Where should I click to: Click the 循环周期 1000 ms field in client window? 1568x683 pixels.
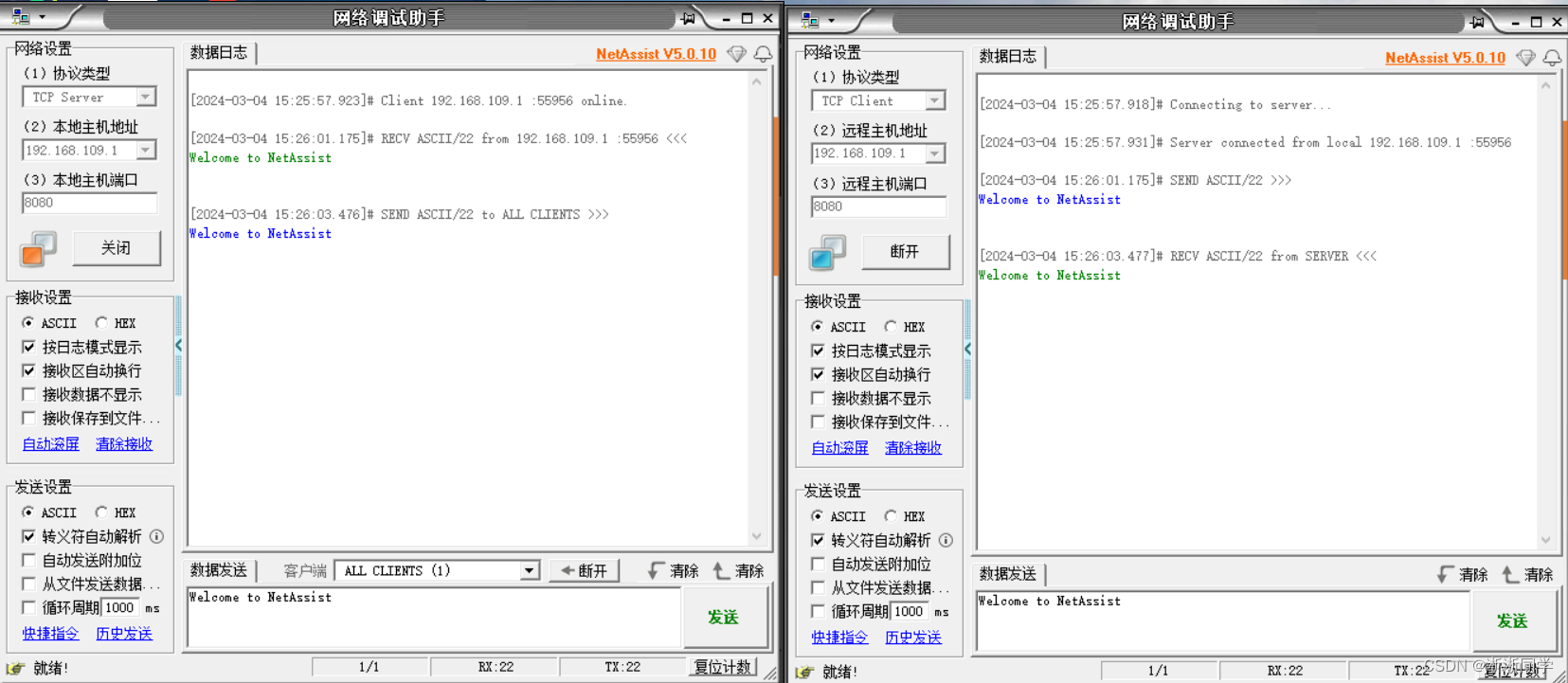(x=910, y=612)
